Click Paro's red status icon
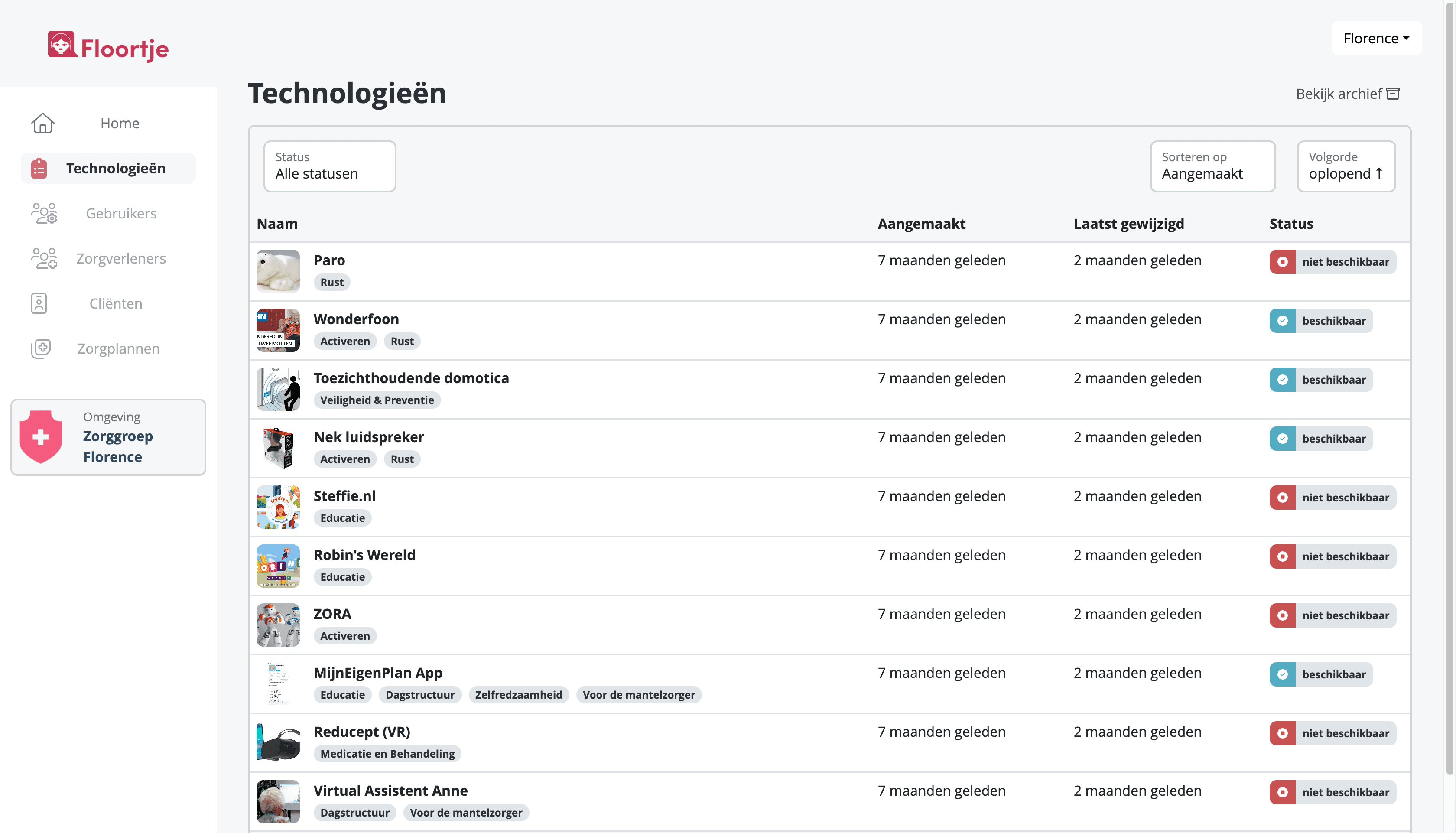 point(1283,261)
